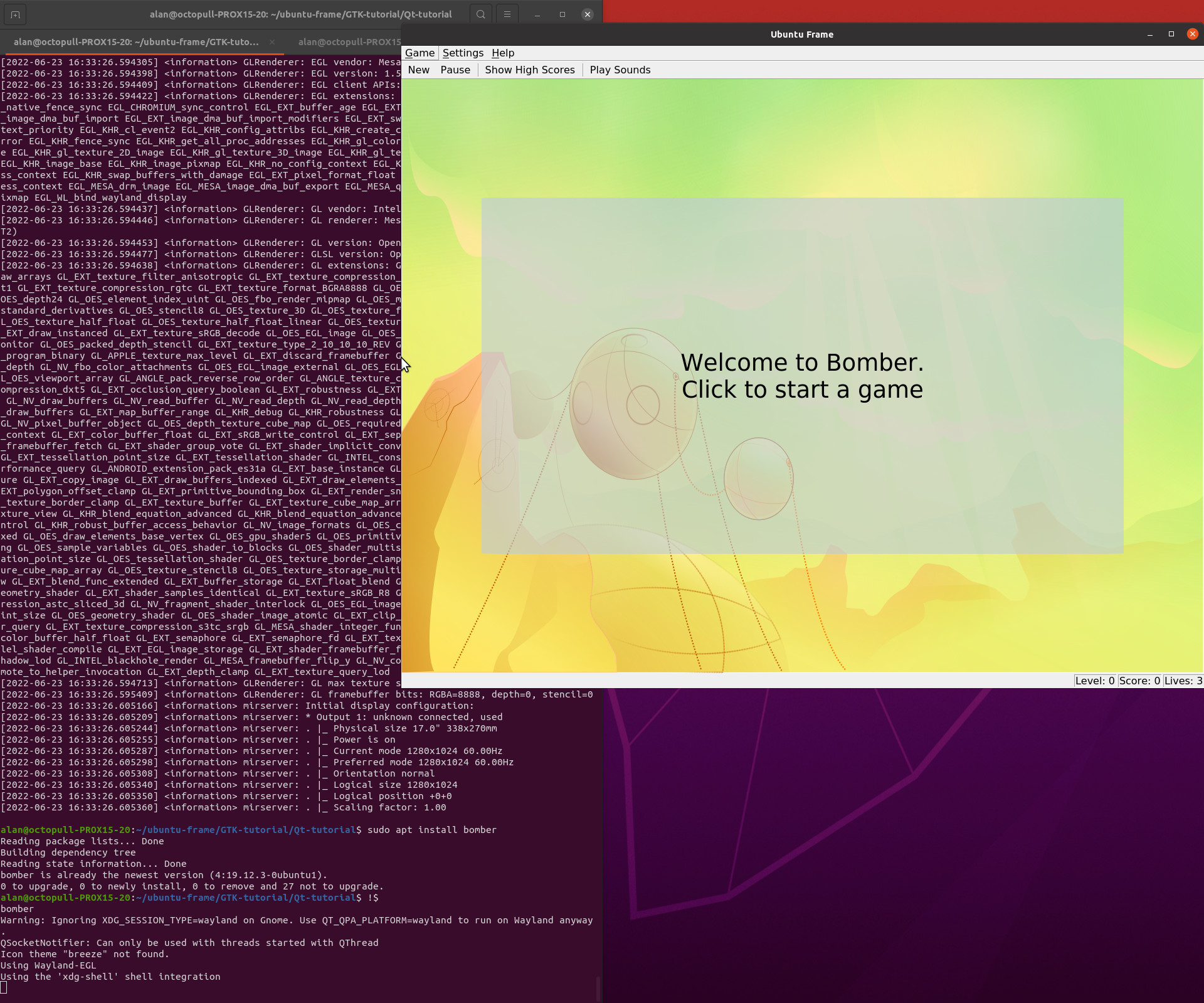Switch to the second terminal tab
The height and width of the screenshot is (1003, 1204).
click(x=349, y=42)
